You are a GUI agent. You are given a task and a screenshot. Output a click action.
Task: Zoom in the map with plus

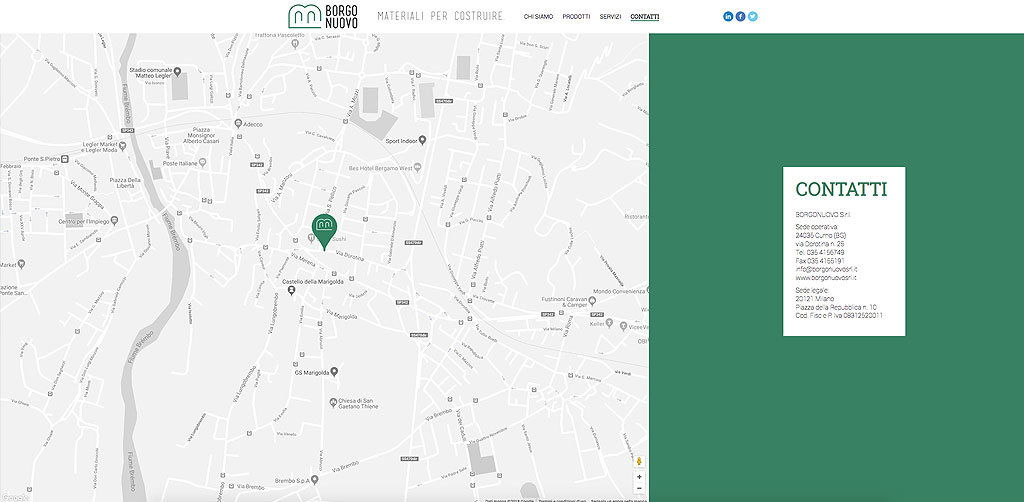point(639,477)
